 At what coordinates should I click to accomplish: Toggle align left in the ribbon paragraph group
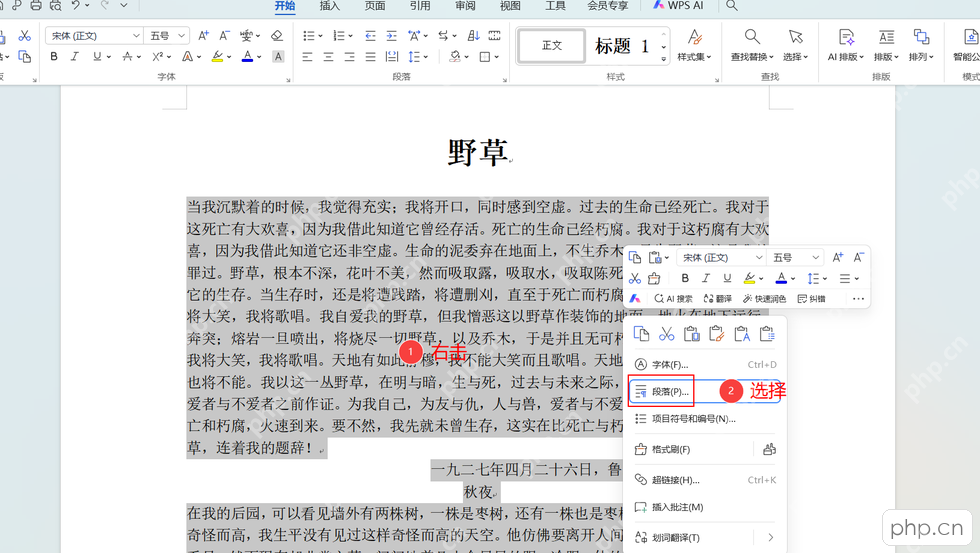[x=307, y=57]
